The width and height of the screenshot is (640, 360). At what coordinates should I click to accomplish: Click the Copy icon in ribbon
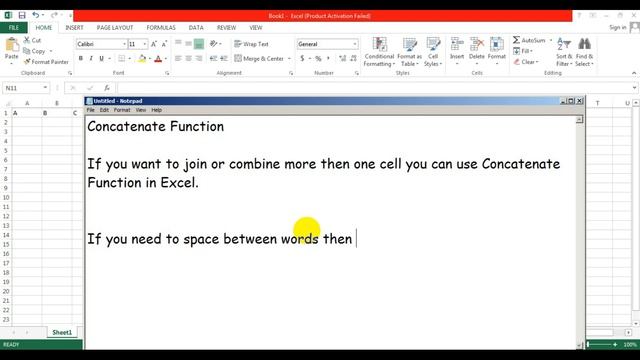[27, 51]
